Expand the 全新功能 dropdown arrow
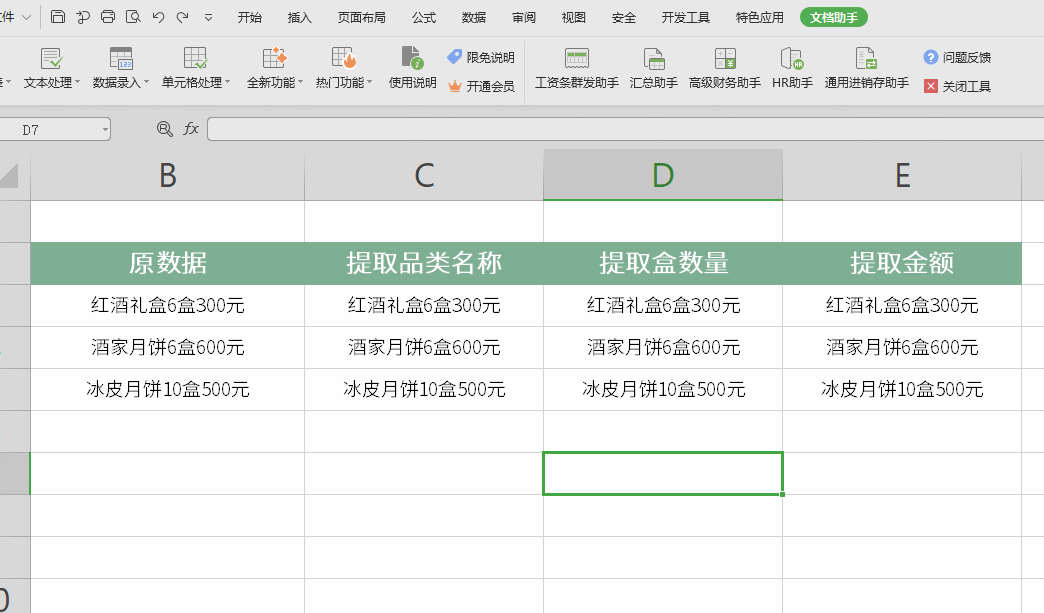The image size is (1044, 613). 300,82
